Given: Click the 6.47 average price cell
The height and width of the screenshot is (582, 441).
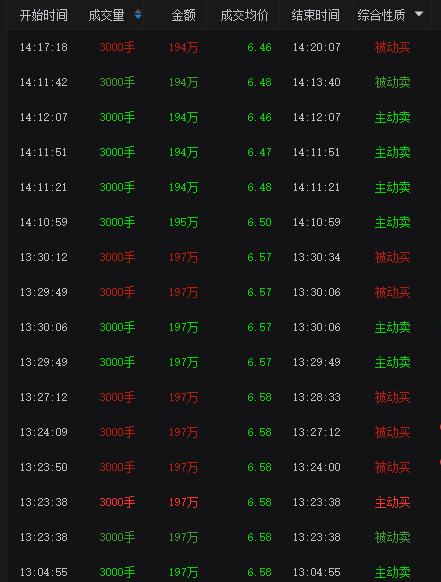Looking at the screenshot, I should [259, 152].
